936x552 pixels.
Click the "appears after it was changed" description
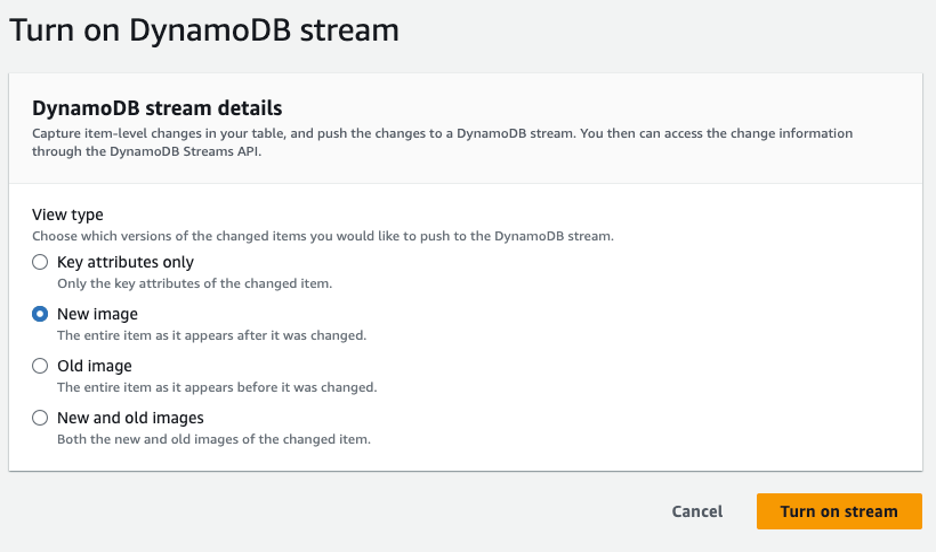click(x=211, y=335)
